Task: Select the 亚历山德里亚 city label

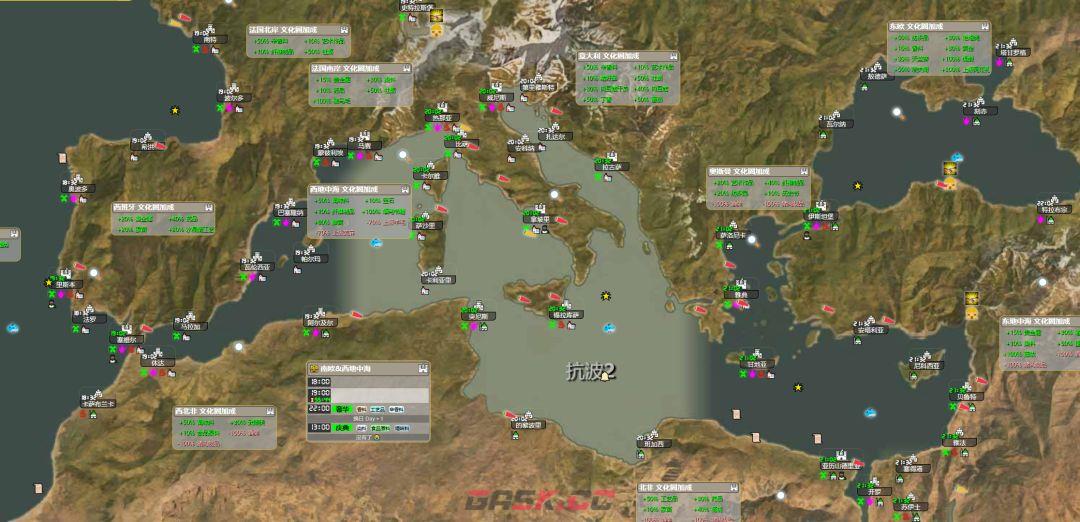Action: coord(840,466)
